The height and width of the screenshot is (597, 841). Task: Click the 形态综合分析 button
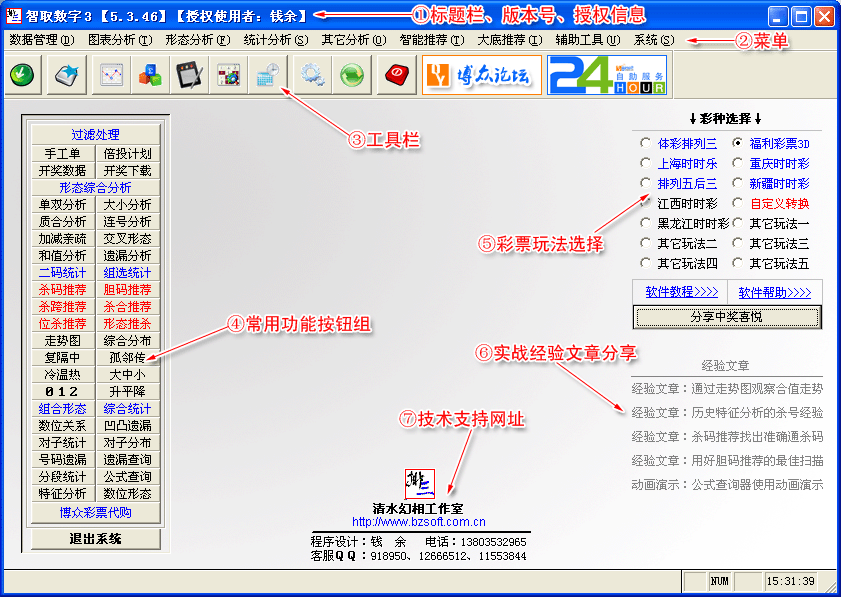(x=95, y=187)
